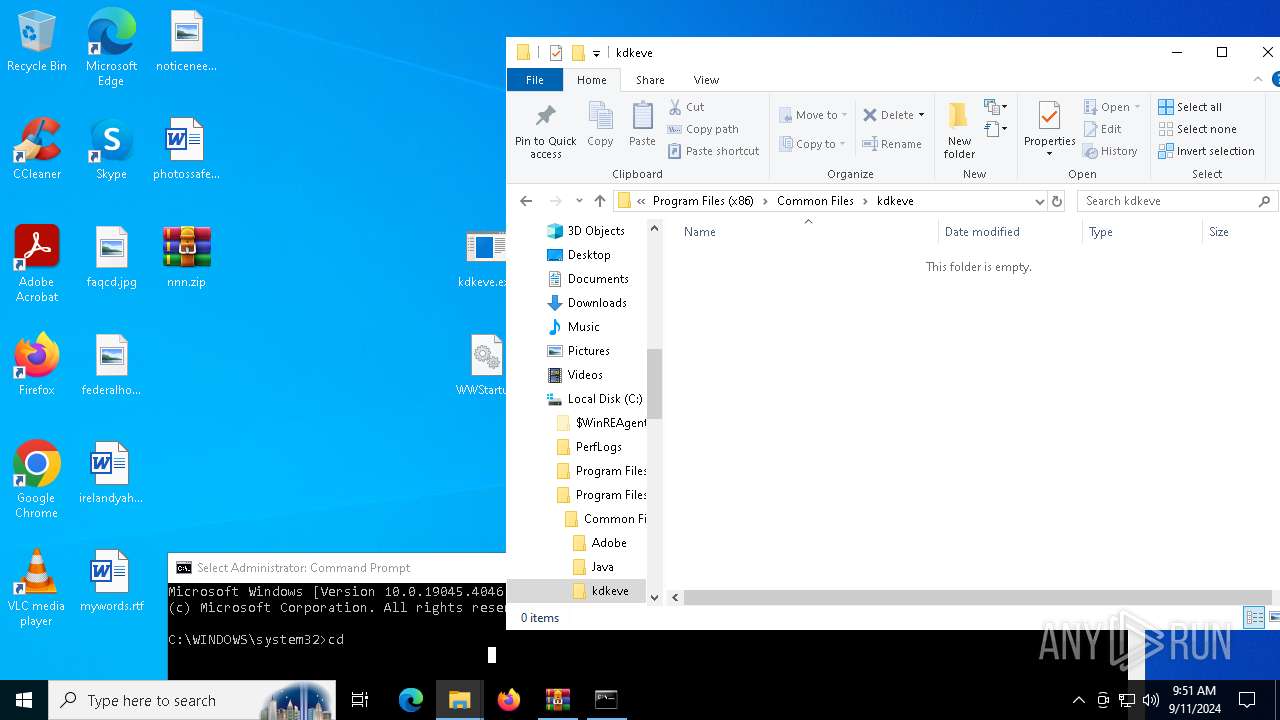Select Recycle Bin desktop icon
Image resolution: width=1280 pixels, height=720 pixels.
point(37,42)
